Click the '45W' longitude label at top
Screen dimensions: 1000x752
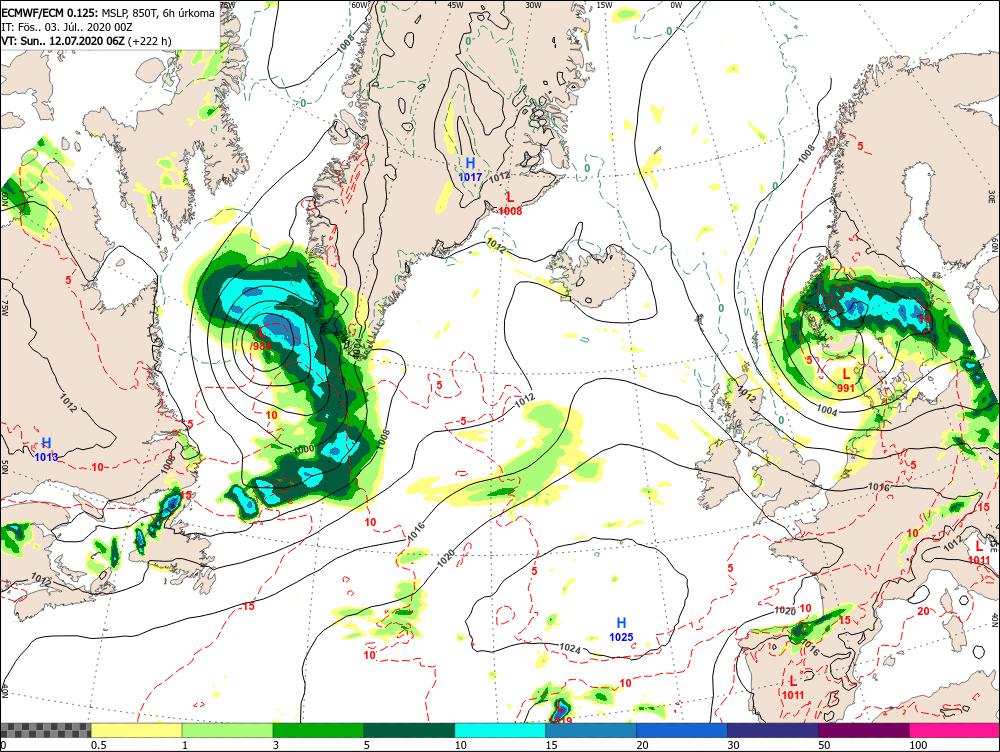click(455, 5)
